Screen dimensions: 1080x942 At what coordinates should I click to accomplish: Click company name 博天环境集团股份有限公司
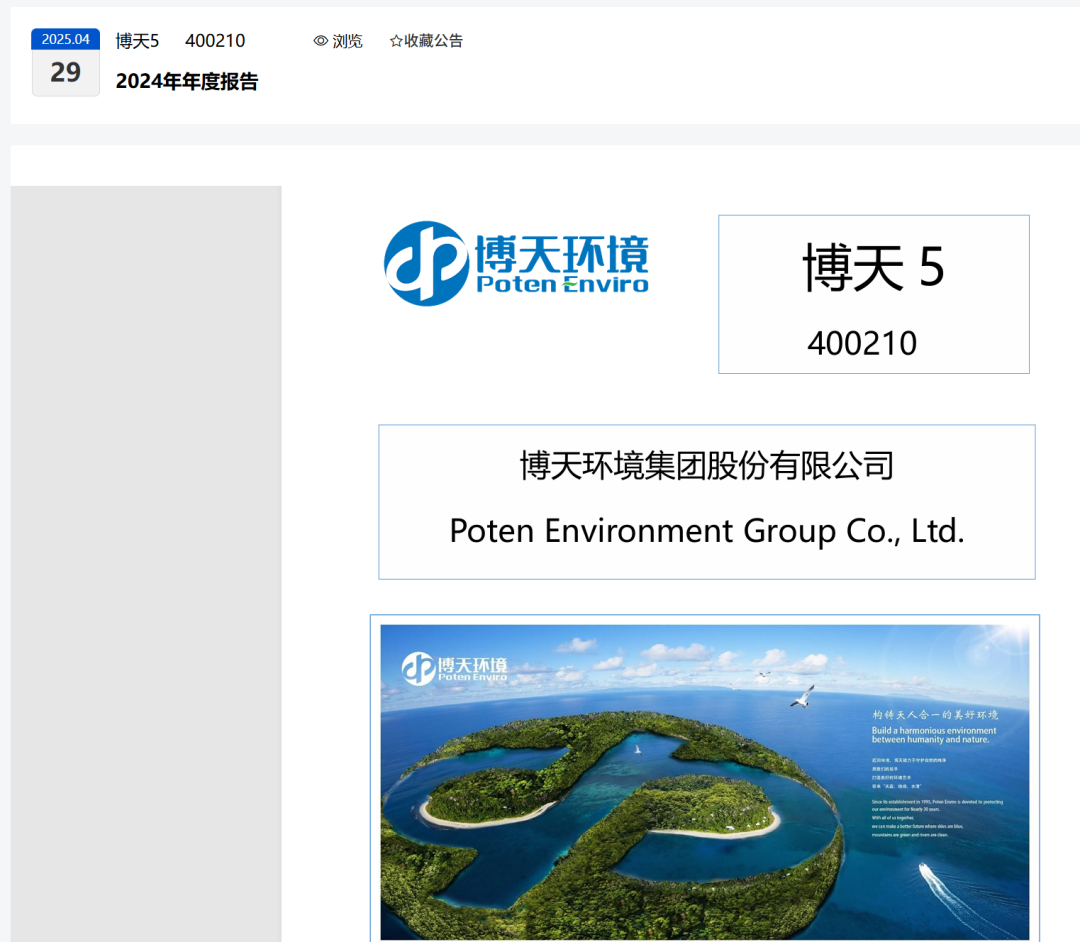point(707,465)
